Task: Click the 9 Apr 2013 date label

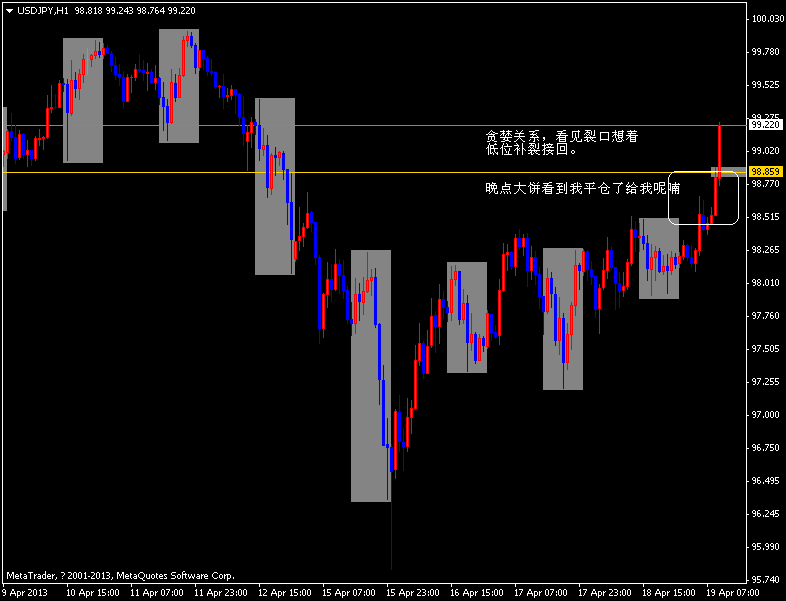Action: 25,592
